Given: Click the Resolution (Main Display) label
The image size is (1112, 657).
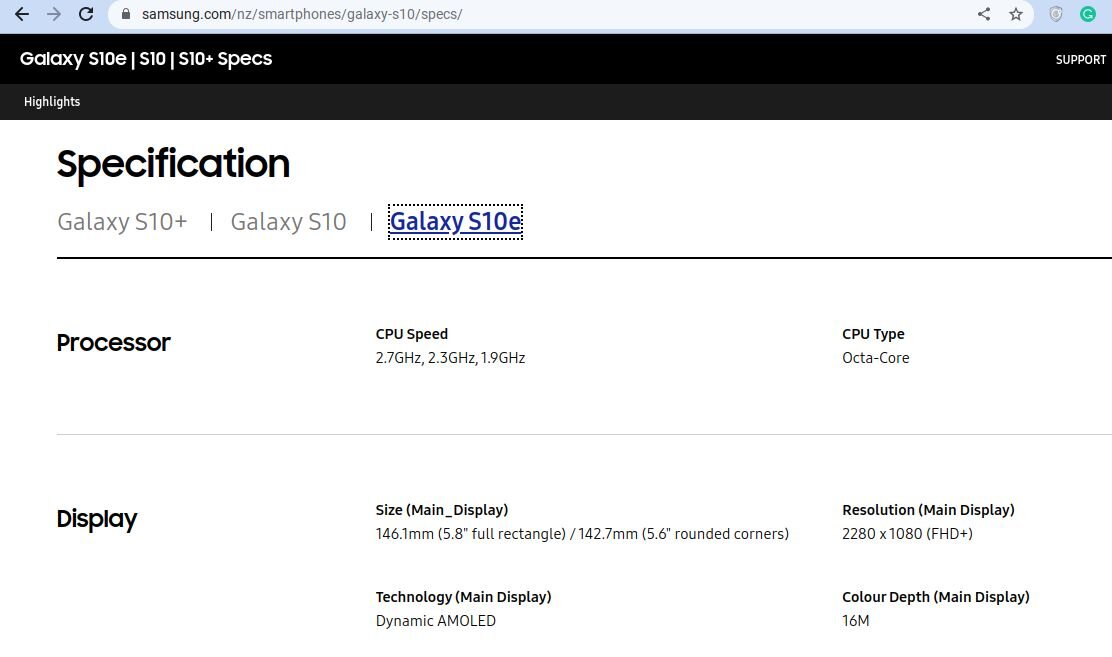Looking at the screenshot, I should point(928,510).
